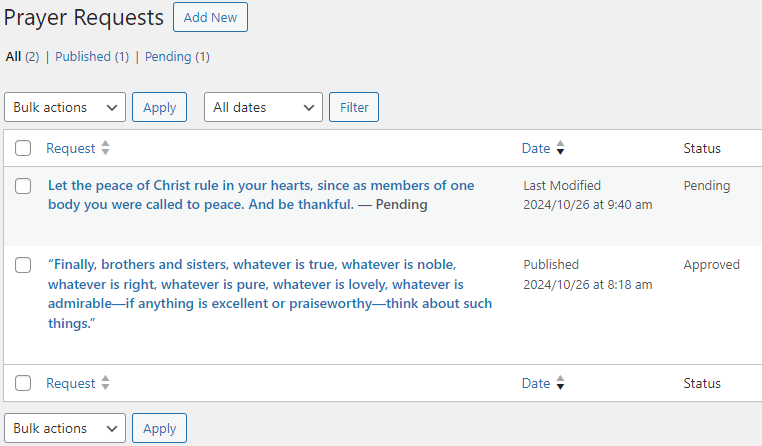Click sort arrows beside top Date header
Screen dimensions: 762x446
tap(560, 148)
